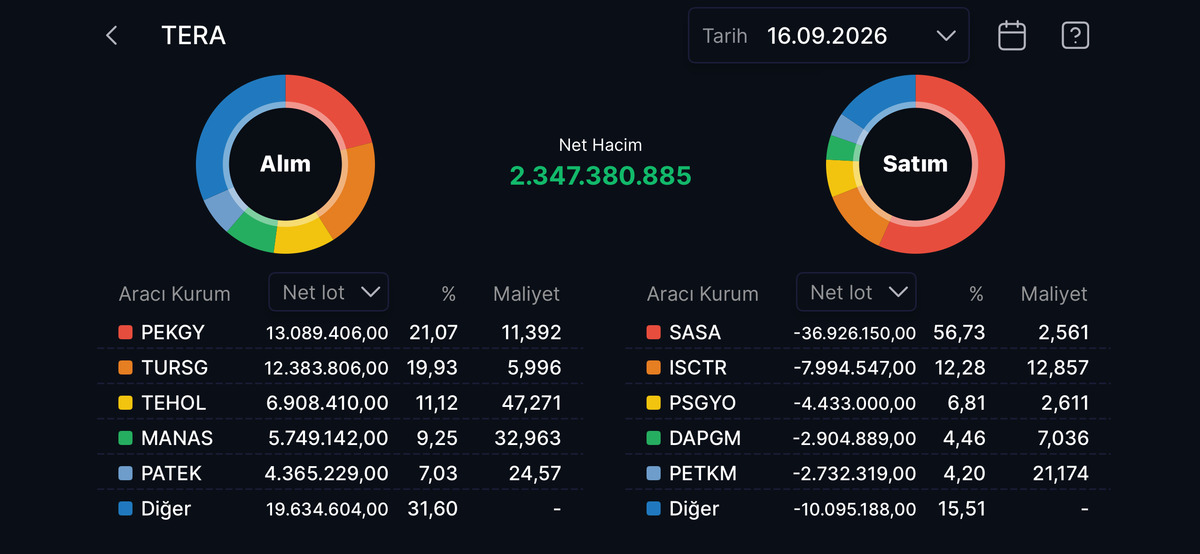This screenshot has width=1200, height=554.
Task: Select the MANAS row label
Action: pos(177,438)
